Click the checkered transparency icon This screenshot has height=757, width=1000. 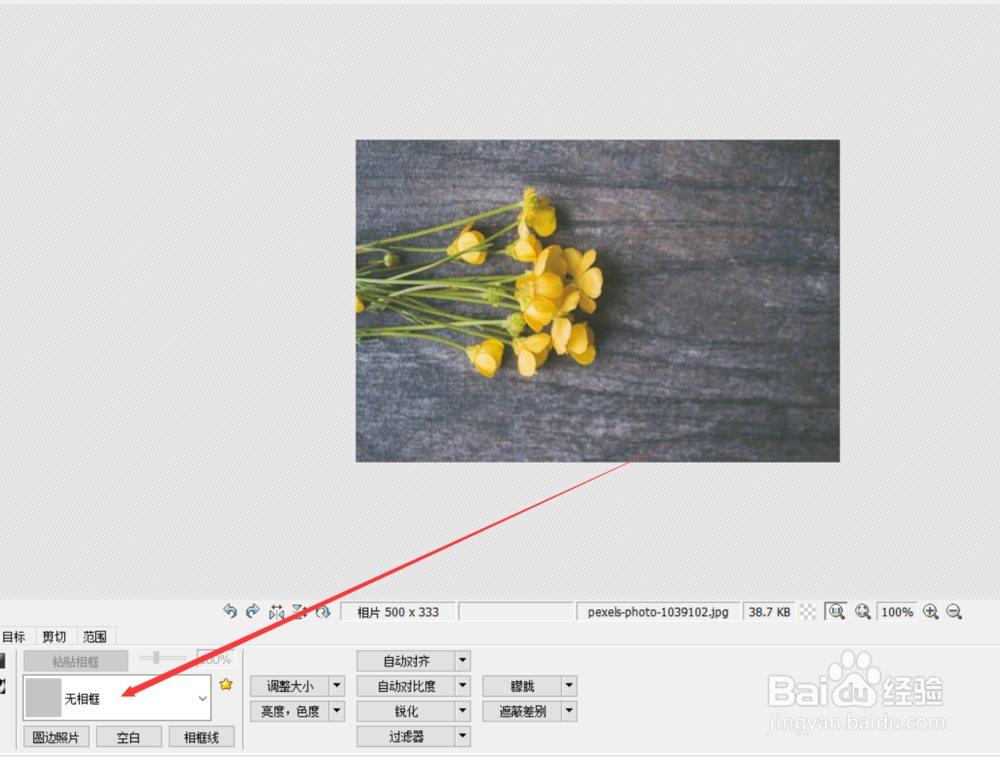pos(808,612)
